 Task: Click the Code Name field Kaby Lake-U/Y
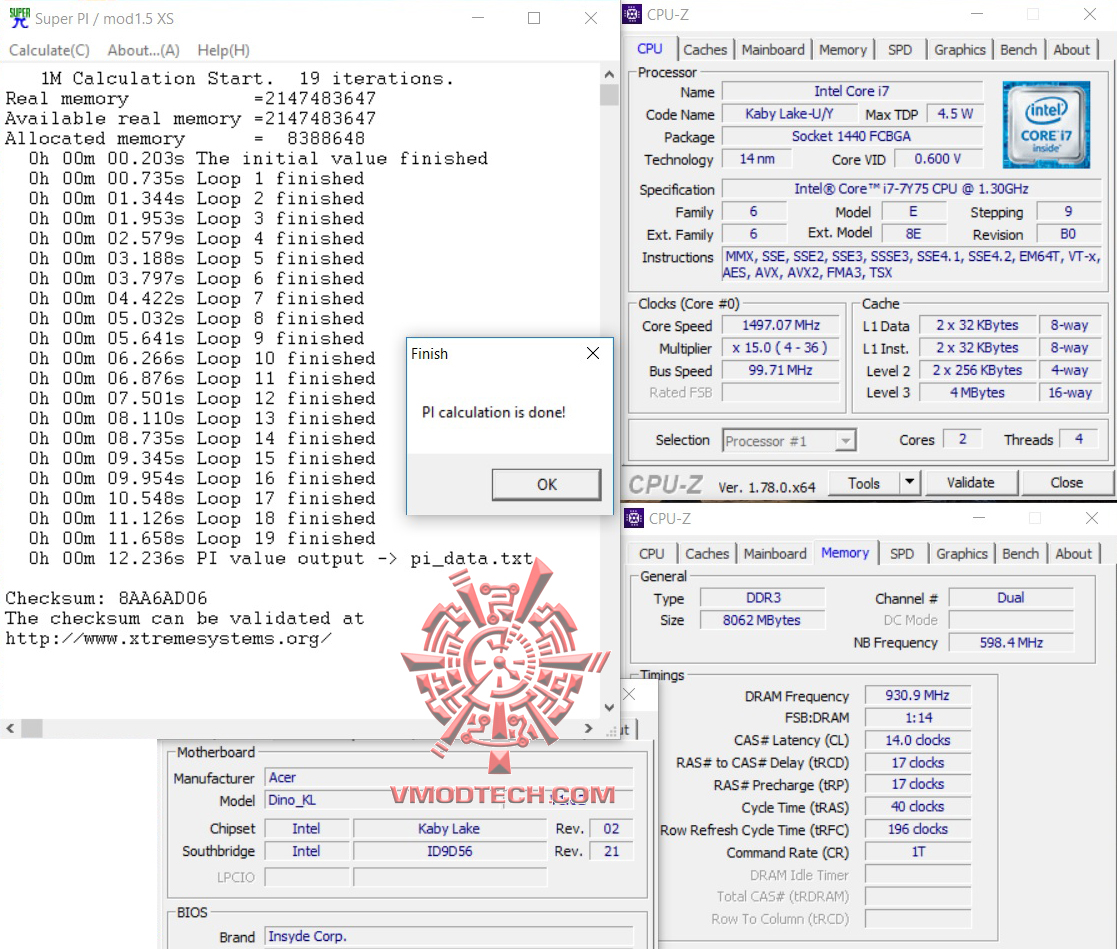click(789, 114)
